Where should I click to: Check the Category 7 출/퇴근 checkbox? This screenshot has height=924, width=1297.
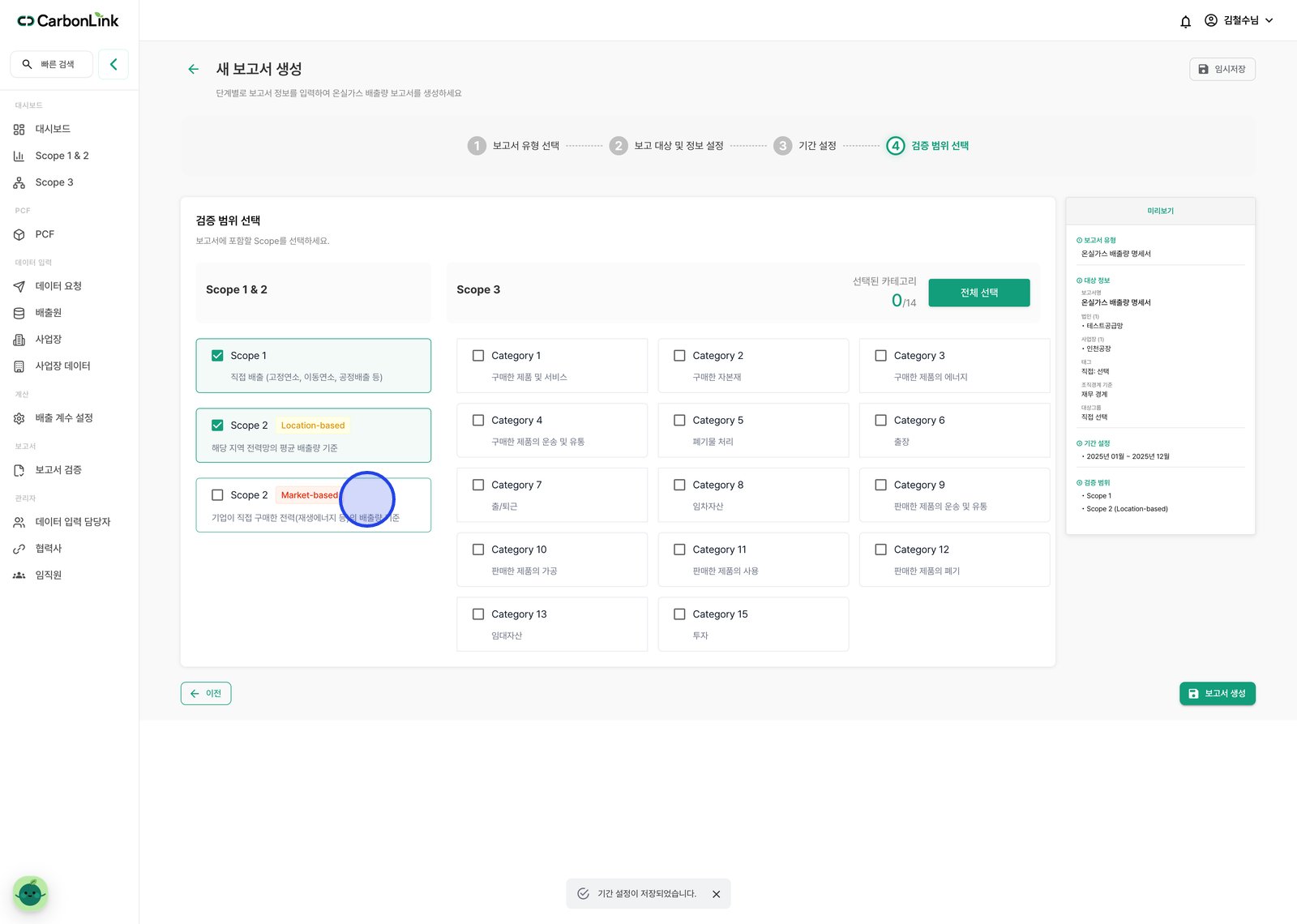(478, 485)
